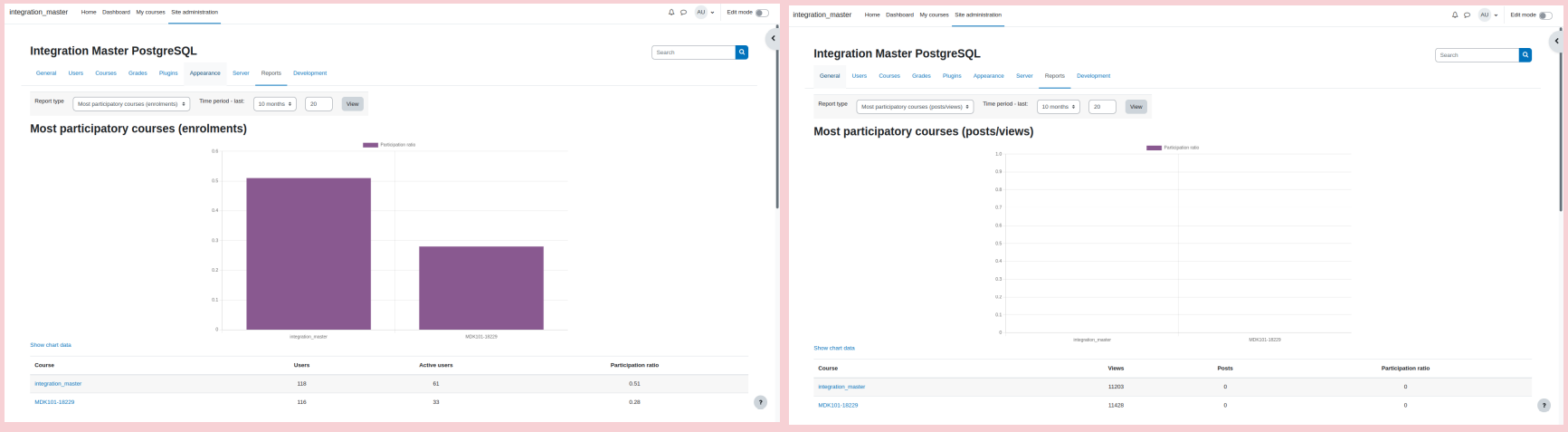Open MDK101-18229 course link in right table
1568x432 pixels.
(x=838, y=406)
